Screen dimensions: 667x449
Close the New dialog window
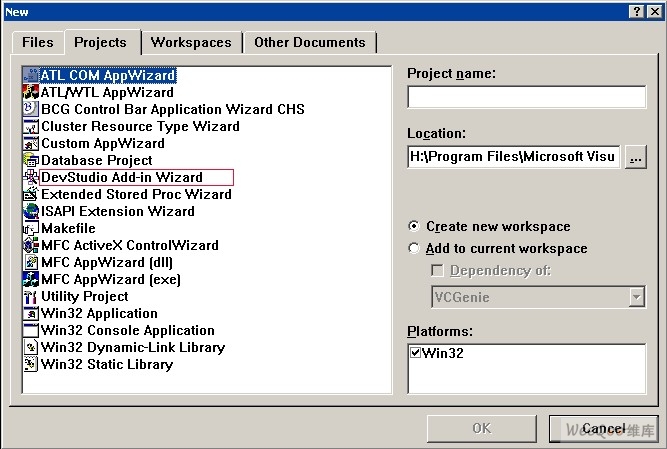point(655,11)
